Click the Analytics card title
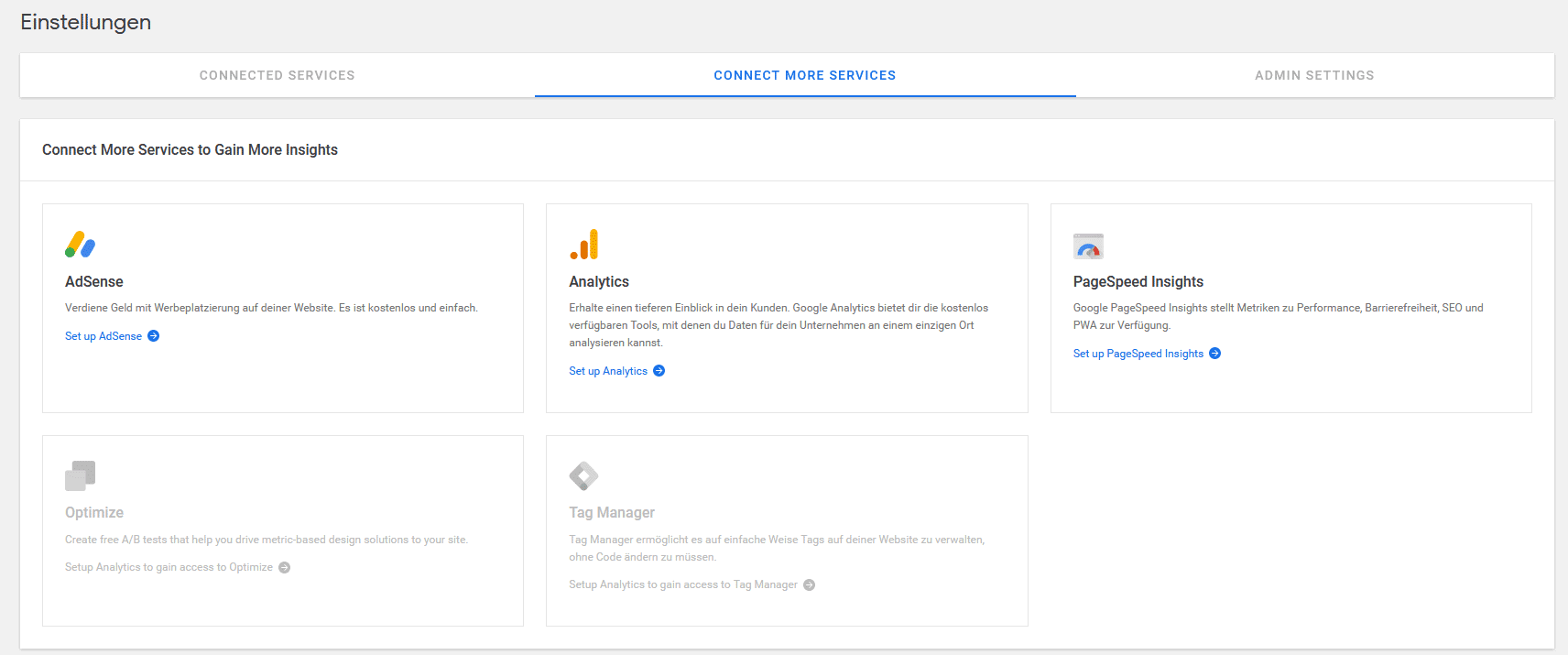1568x655 pixels. [x=599, y=281]
